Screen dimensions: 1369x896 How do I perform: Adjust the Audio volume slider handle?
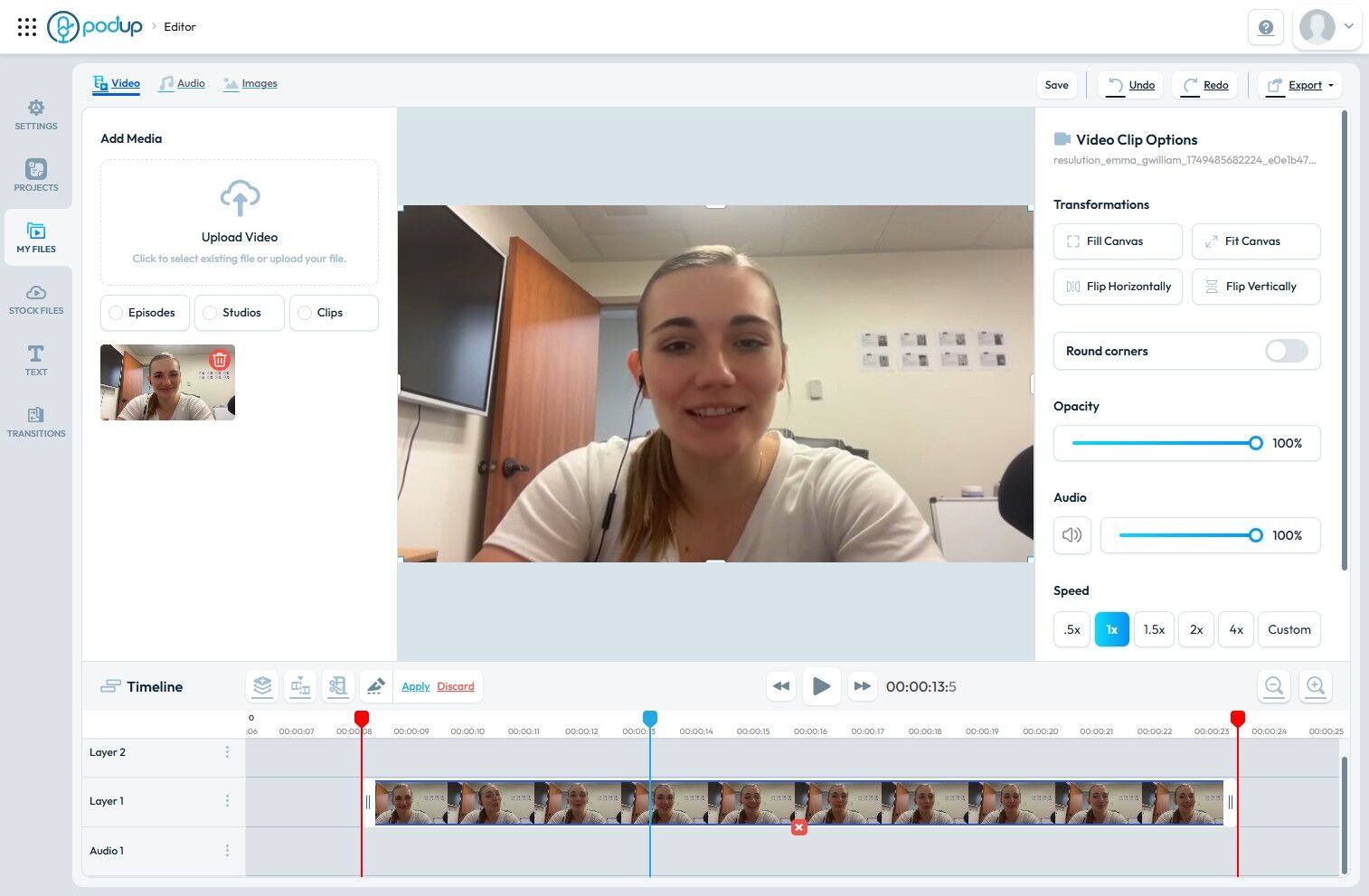[1256, 535]
